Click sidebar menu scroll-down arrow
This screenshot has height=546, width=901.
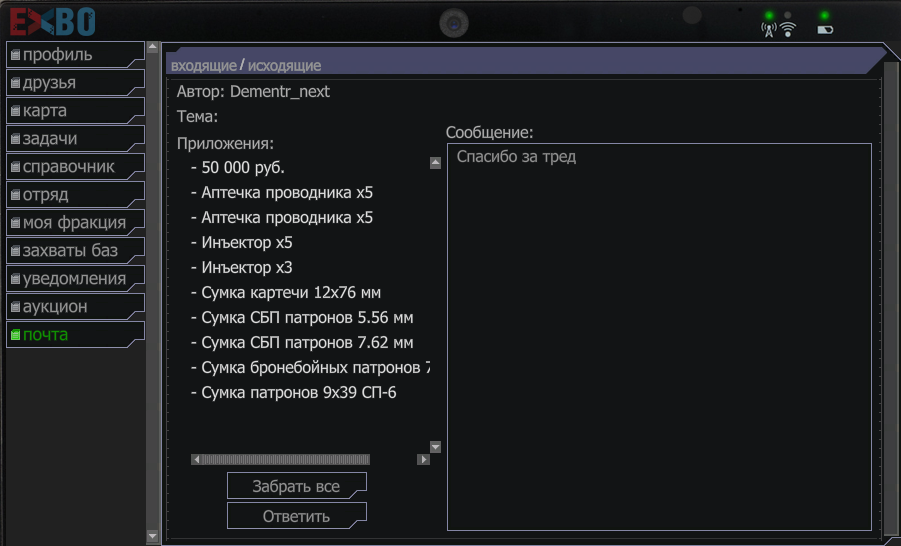pos(152,537)
